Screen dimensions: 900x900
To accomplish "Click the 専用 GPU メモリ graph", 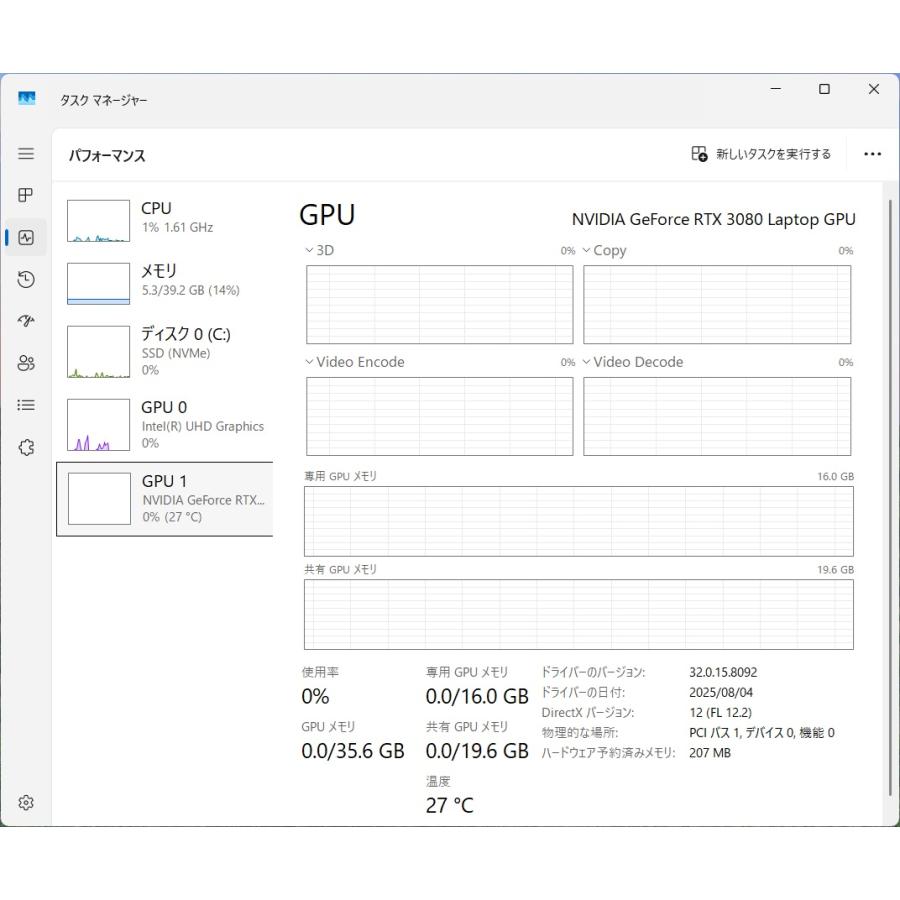I will click(579, 521).
